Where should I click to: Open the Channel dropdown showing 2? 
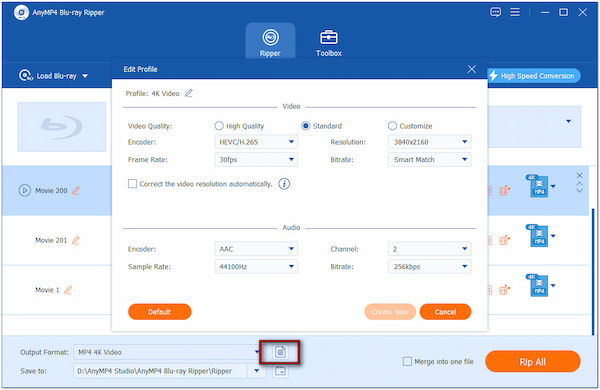tap(429, 249)
